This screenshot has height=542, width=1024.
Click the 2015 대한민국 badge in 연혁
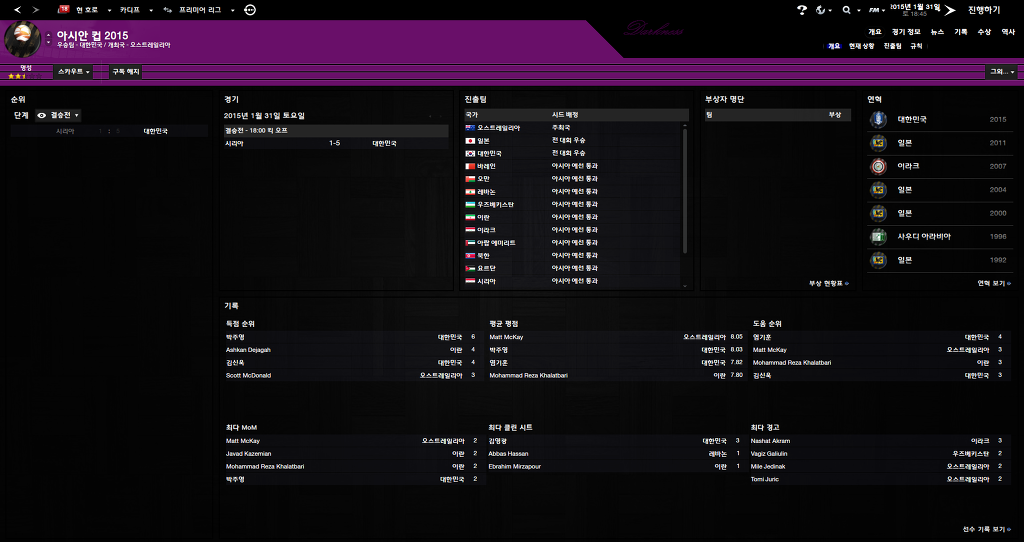(878, 120)
